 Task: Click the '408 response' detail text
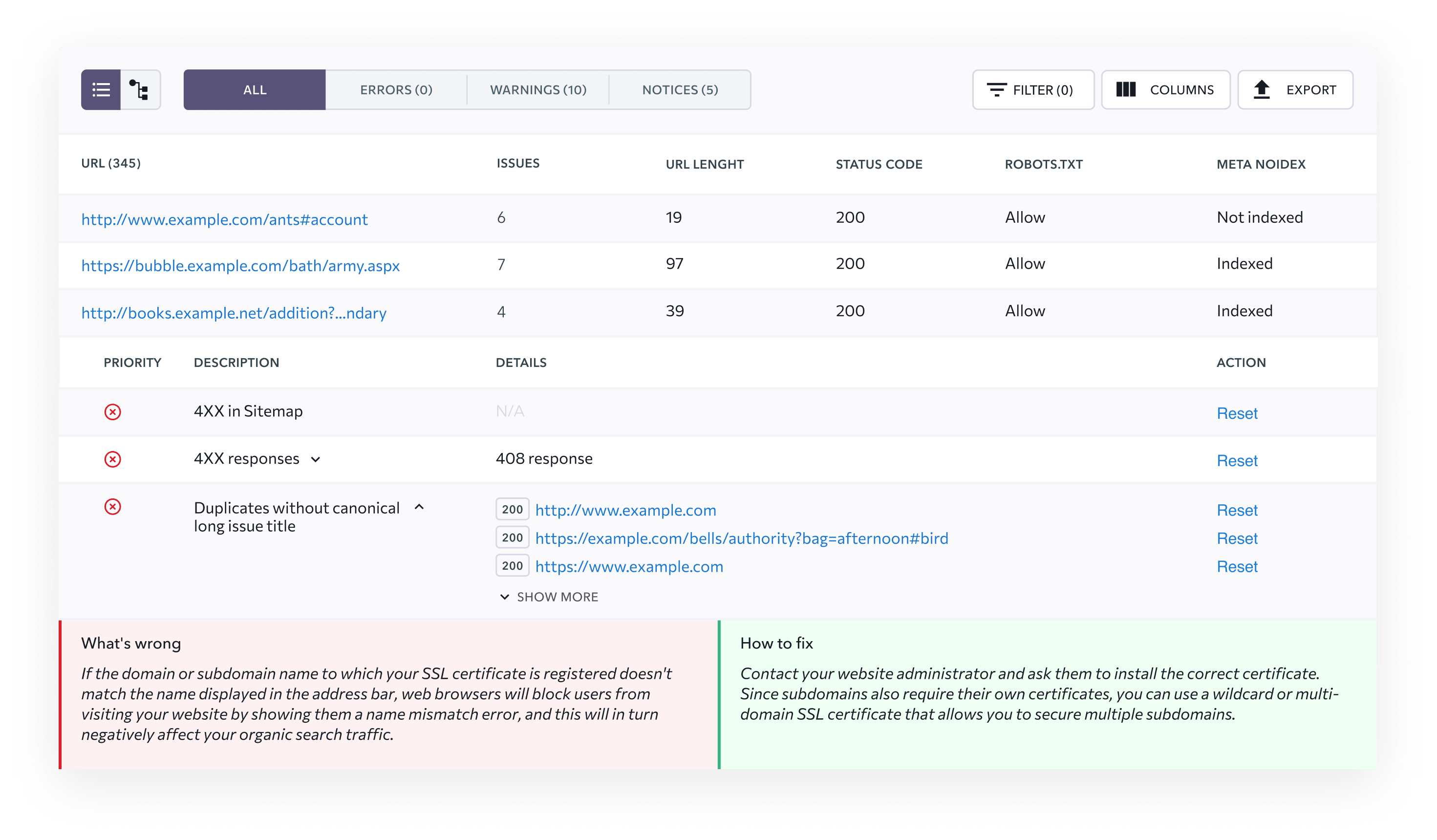(x=544, y=458)
